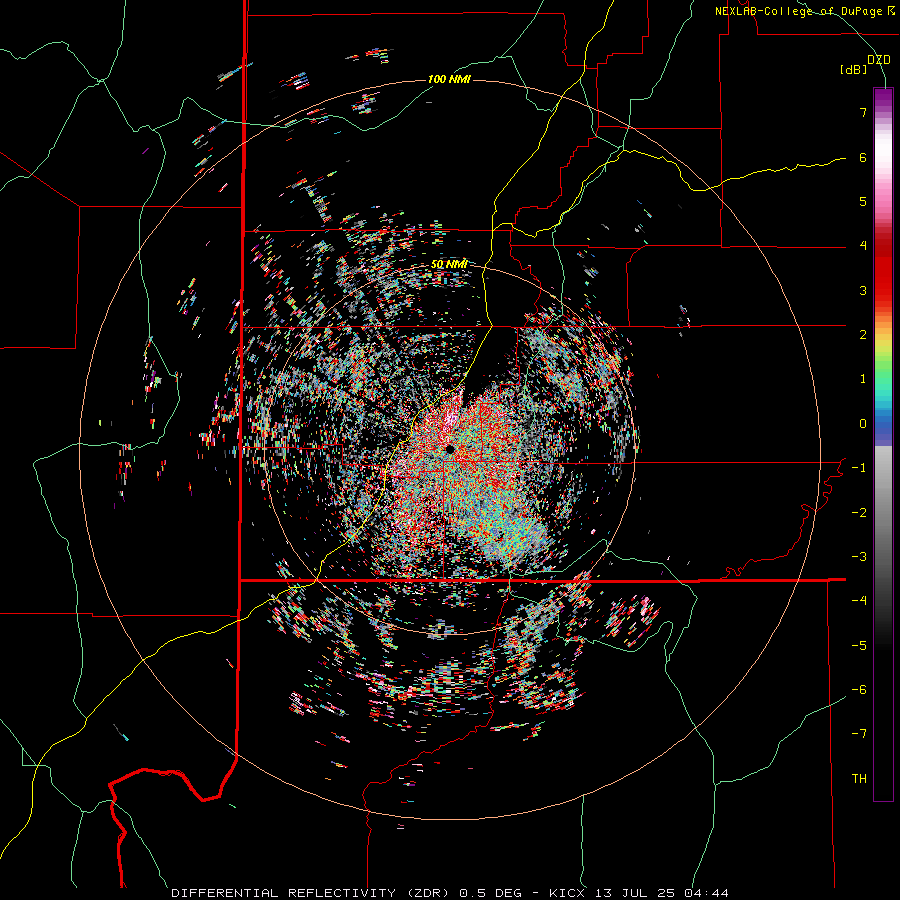Screen dimensions: 900x900
Task: Click the 100 NMI range ring label
Action: coord(449,79)
